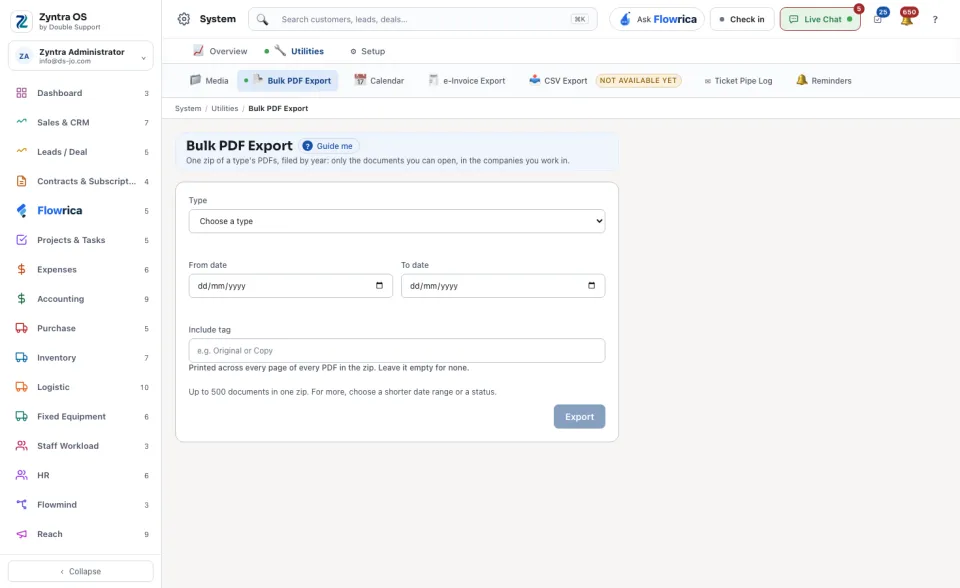Click the Flowmind branch icon
This screenshot has width=960, height=588.
[21, 505]
